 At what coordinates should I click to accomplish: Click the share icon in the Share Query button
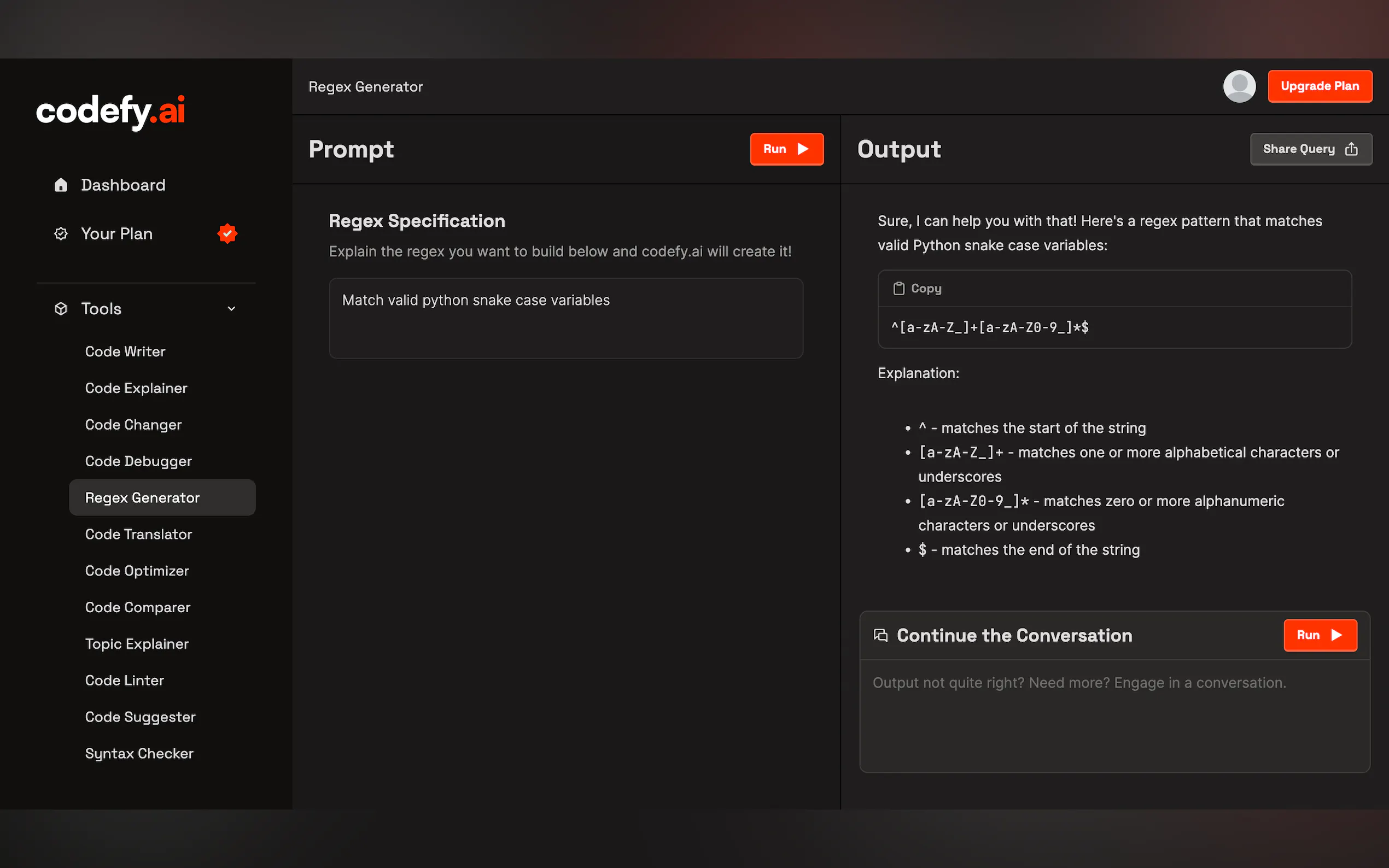pyautogui.click(x=1351, y=149)
